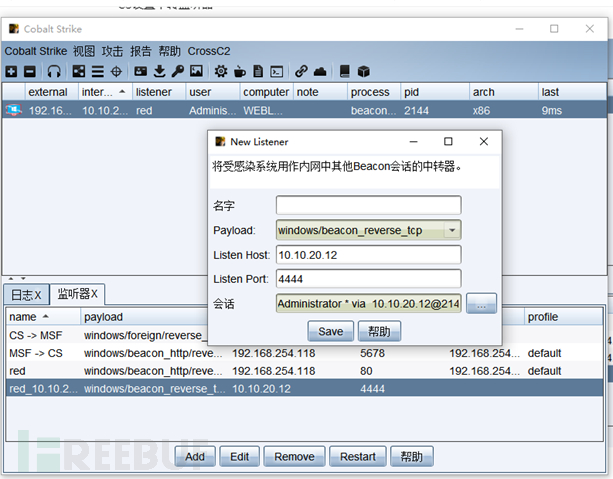Screen dimensions: 613x479
Task: Switch to pivot graph view icon
Action: coord(79,71)
